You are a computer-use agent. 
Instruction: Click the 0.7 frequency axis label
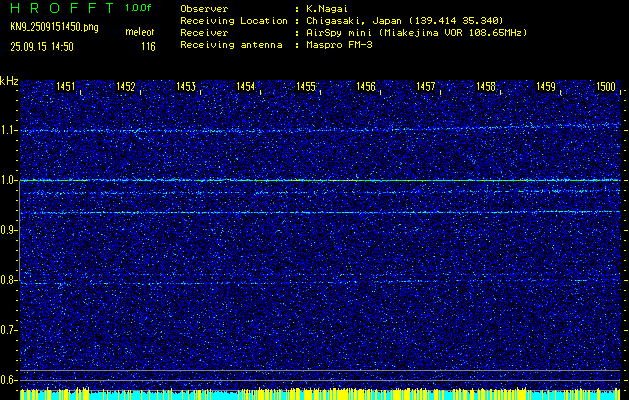[8, 330]
